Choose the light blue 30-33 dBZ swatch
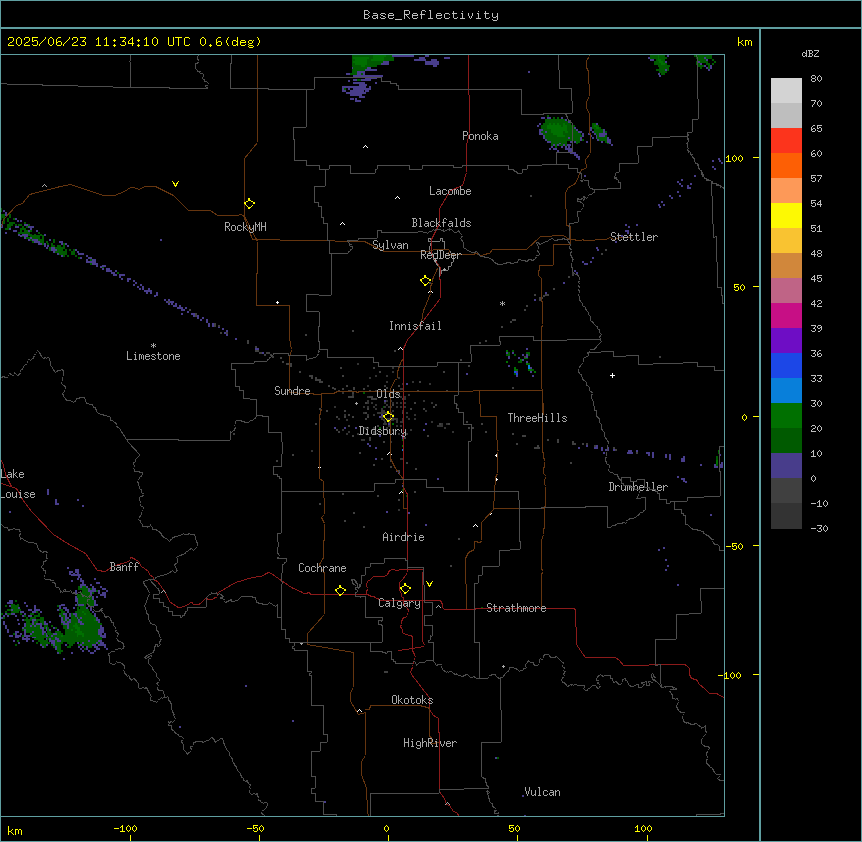The width and height of the screenshot is (862, 842). coord(786,391)
